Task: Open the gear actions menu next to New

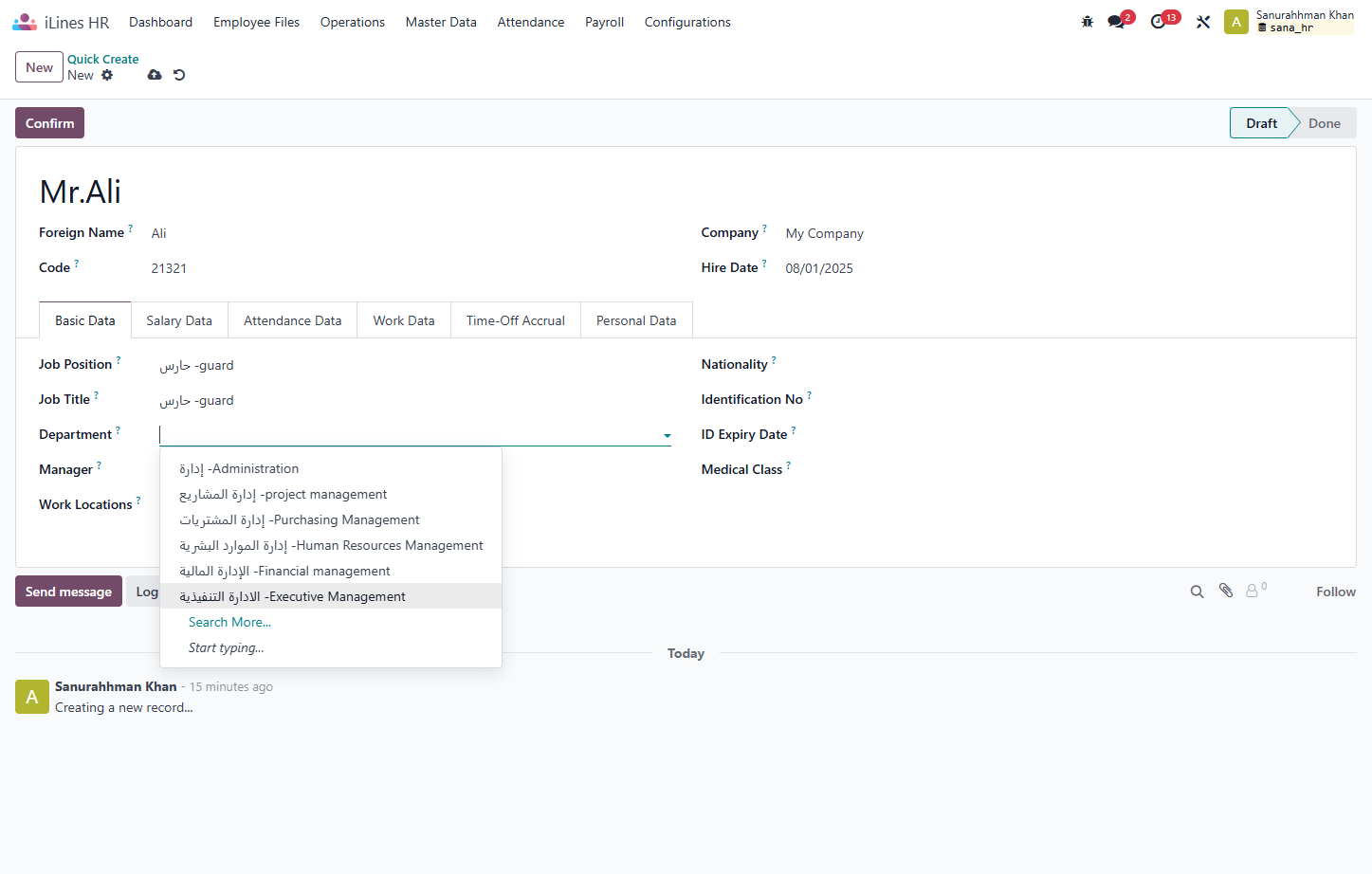Action: pos(107,75)
